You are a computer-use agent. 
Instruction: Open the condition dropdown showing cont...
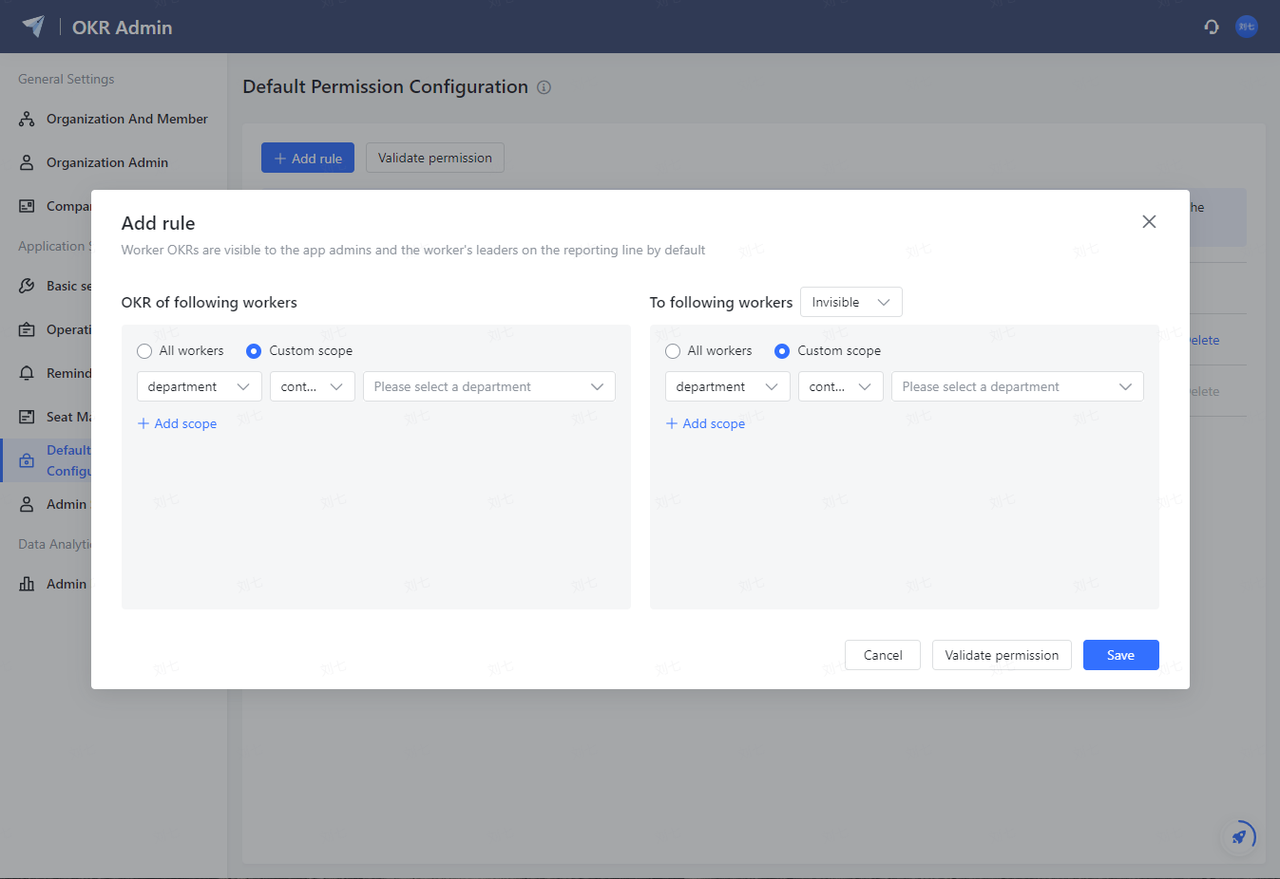(x=312, y=386)
